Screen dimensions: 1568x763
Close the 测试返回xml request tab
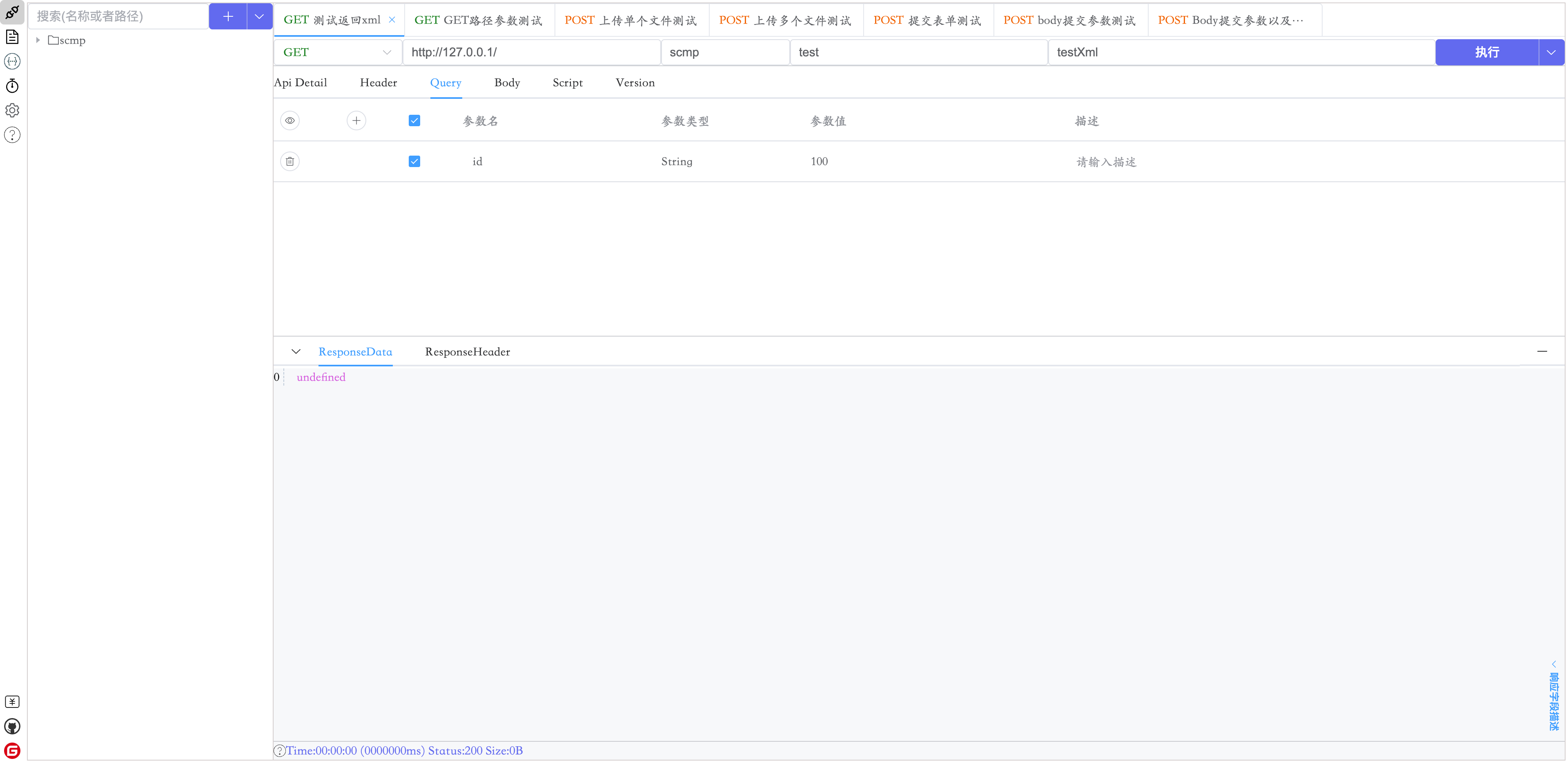pos(392,20)
